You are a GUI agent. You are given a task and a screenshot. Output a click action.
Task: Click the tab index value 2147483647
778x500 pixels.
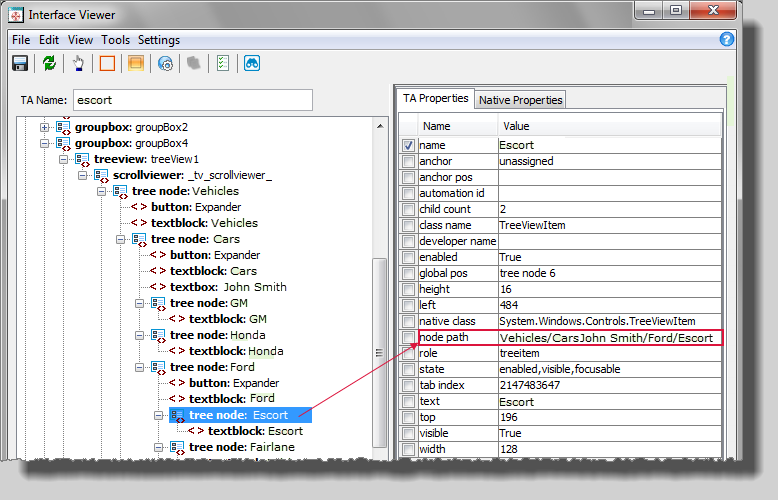coord(610,385)
